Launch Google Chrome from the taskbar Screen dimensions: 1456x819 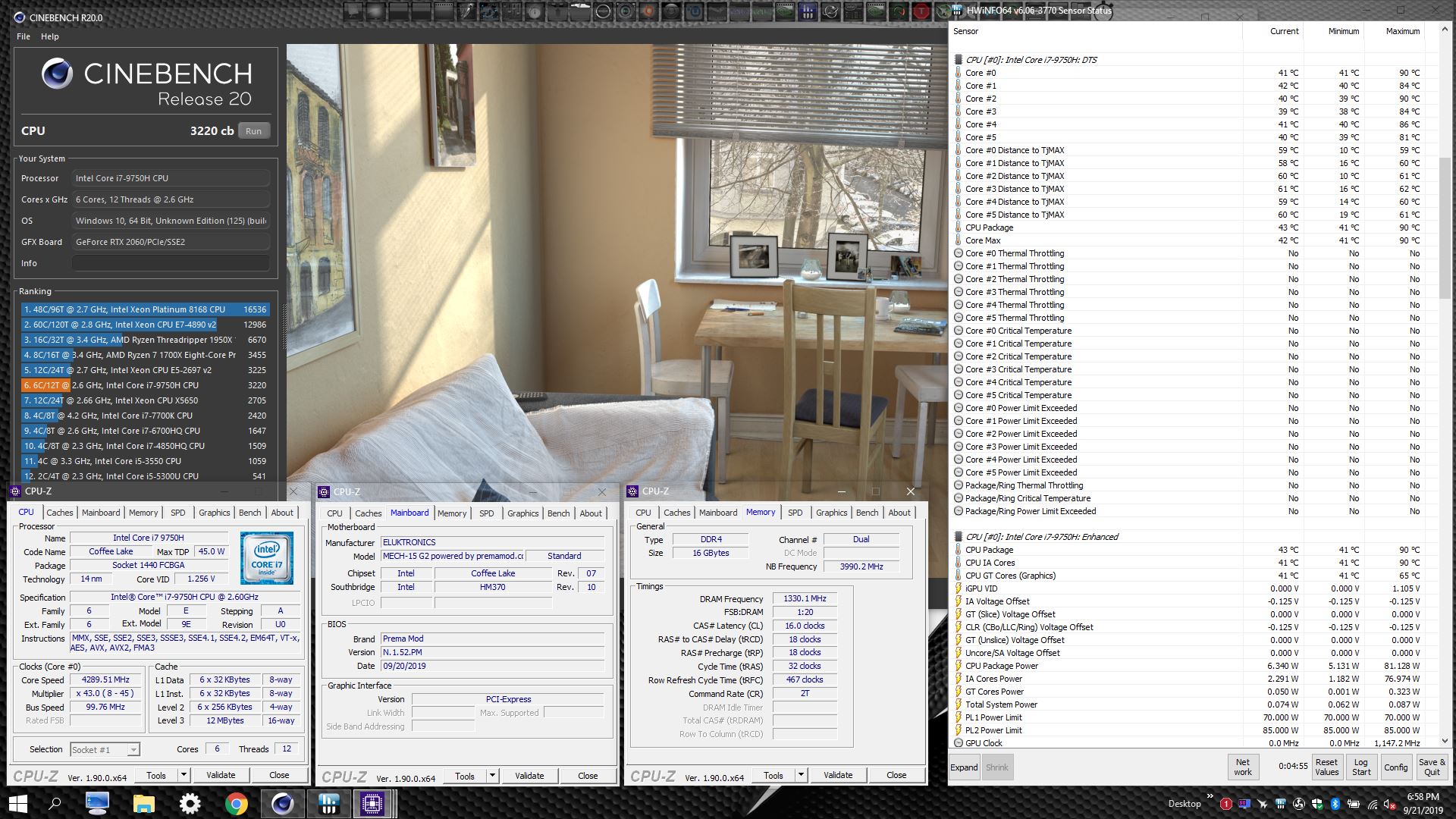(x=236, y=803)
